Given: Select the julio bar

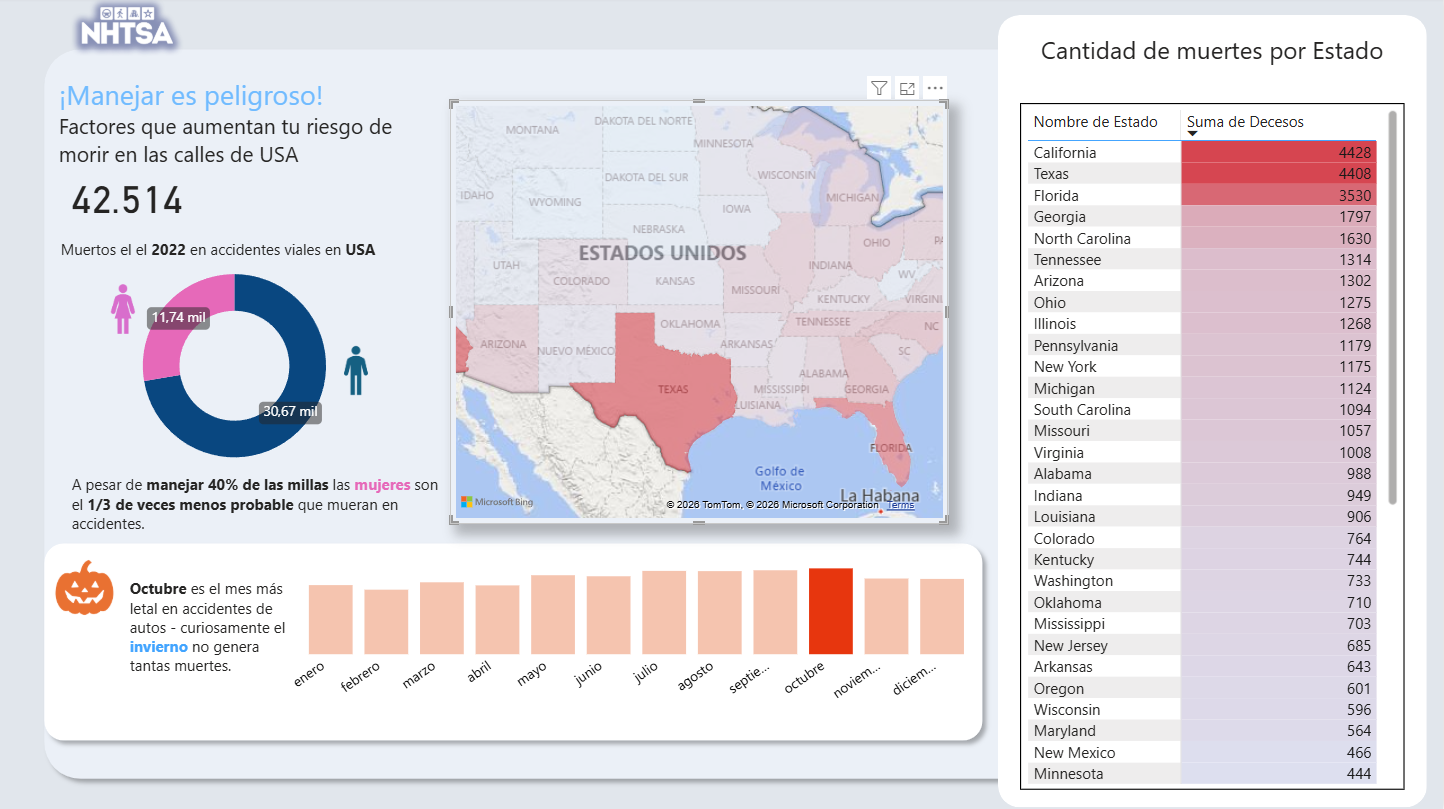Looking at the screenshot, I should [664, 612].
